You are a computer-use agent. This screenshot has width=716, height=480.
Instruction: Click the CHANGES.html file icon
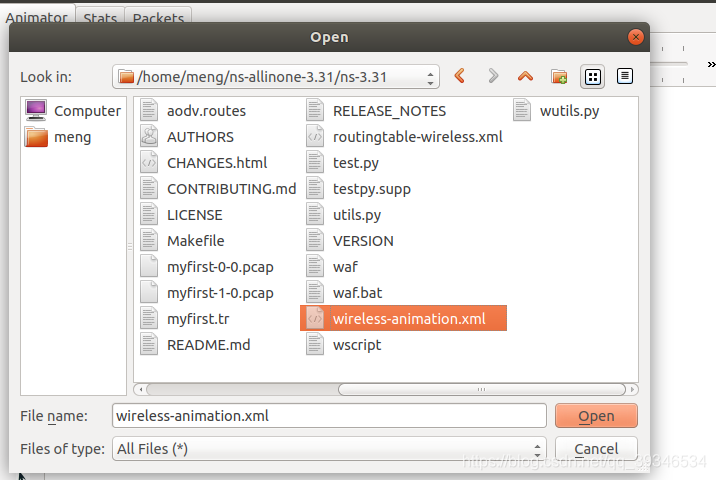(149, 163)
